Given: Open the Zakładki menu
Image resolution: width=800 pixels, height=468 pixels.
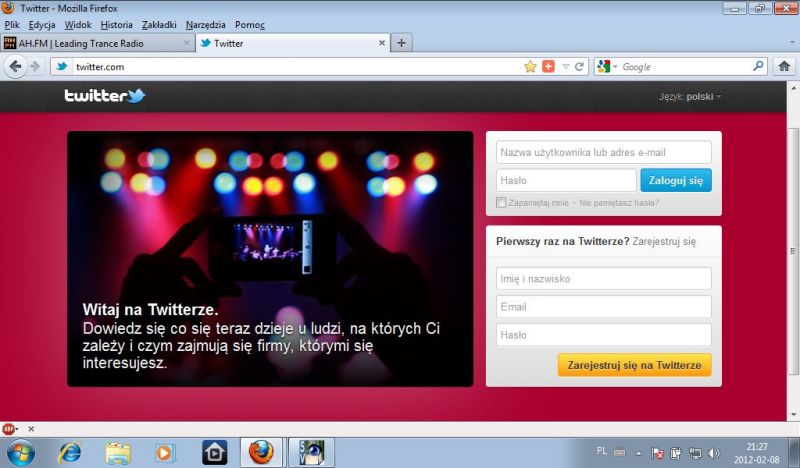Looking at the screenshot, I should pyautogui.click(x=159, y=24).
